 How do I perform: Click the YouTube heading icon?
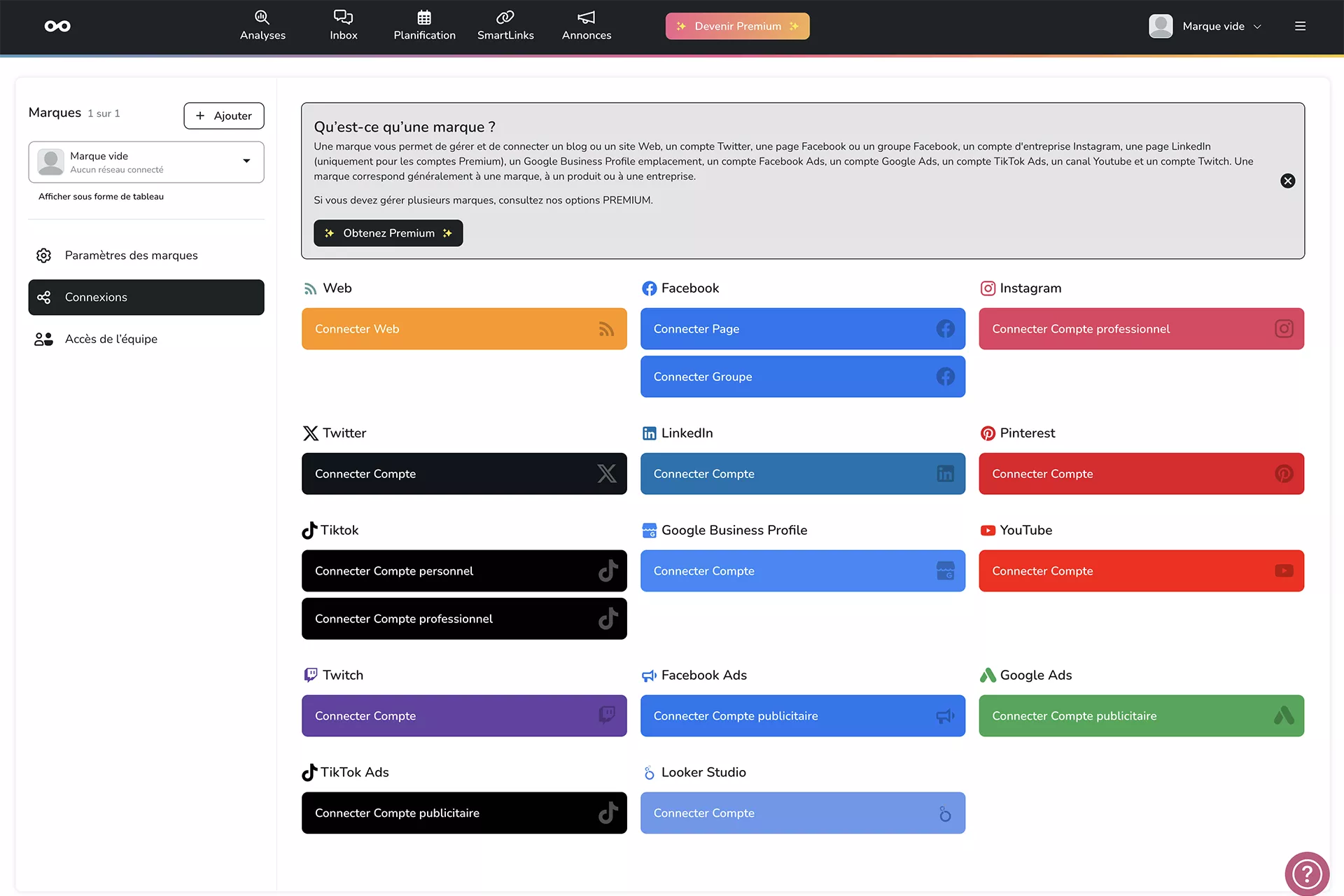pos(988,531)
